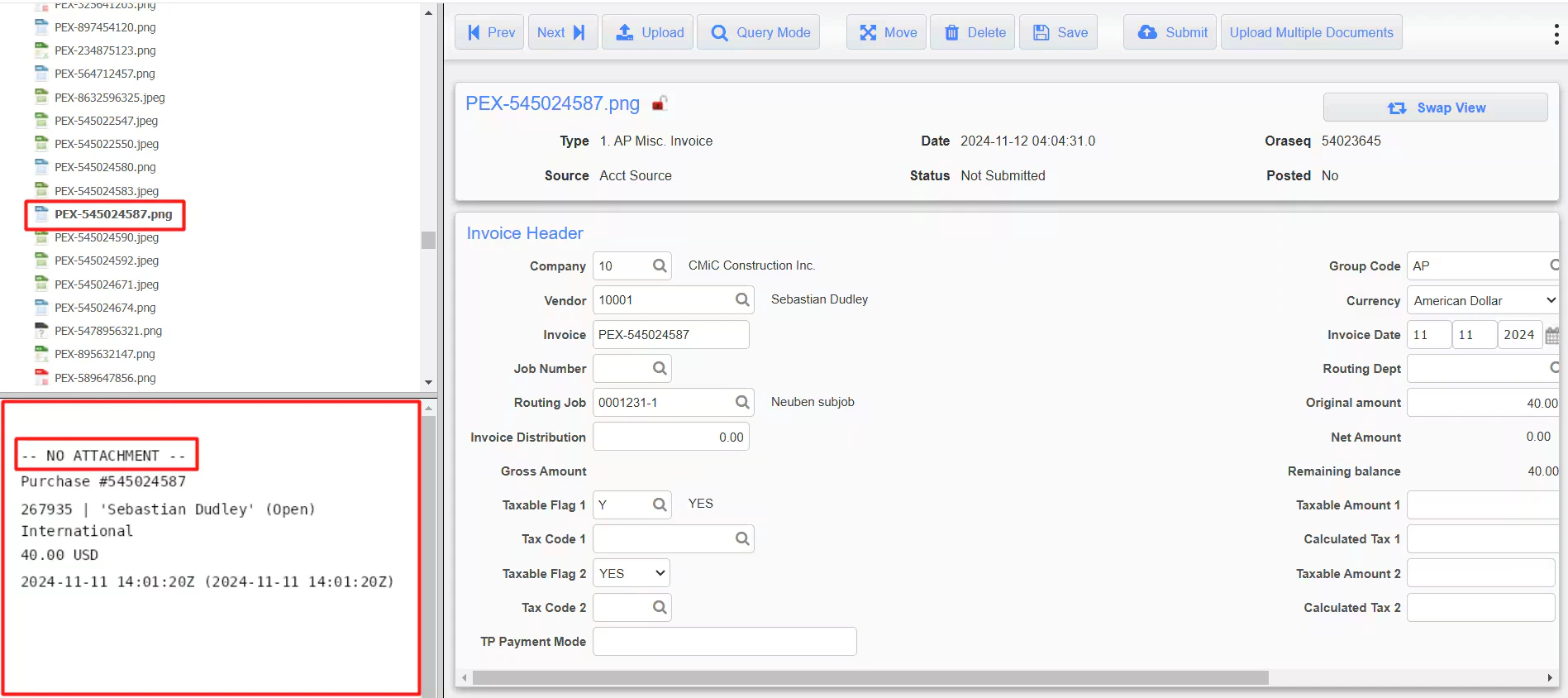
Task: Delete the current document
Action: point(973,32)
